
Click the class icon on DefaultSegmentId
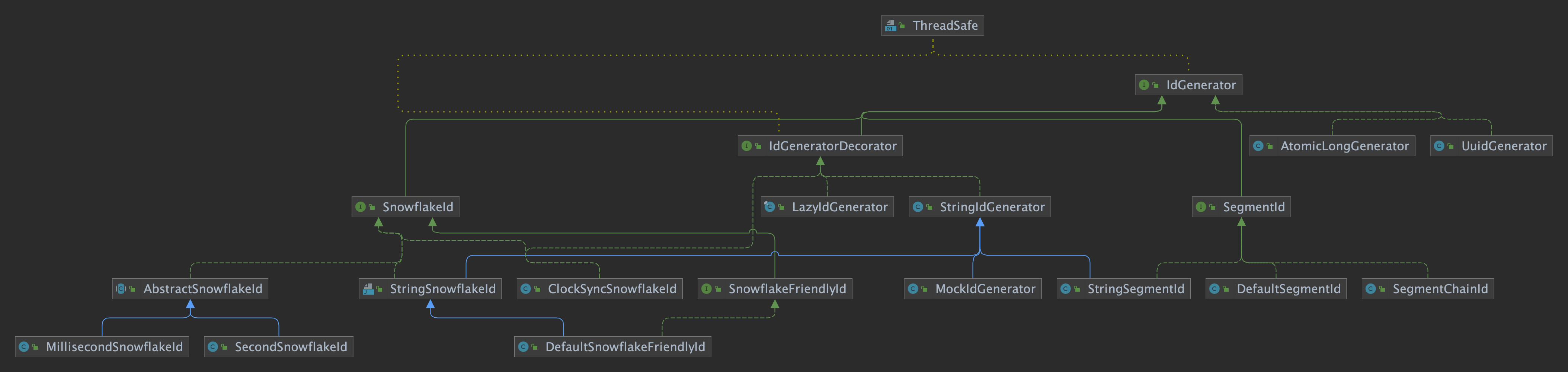point(1215,289)
